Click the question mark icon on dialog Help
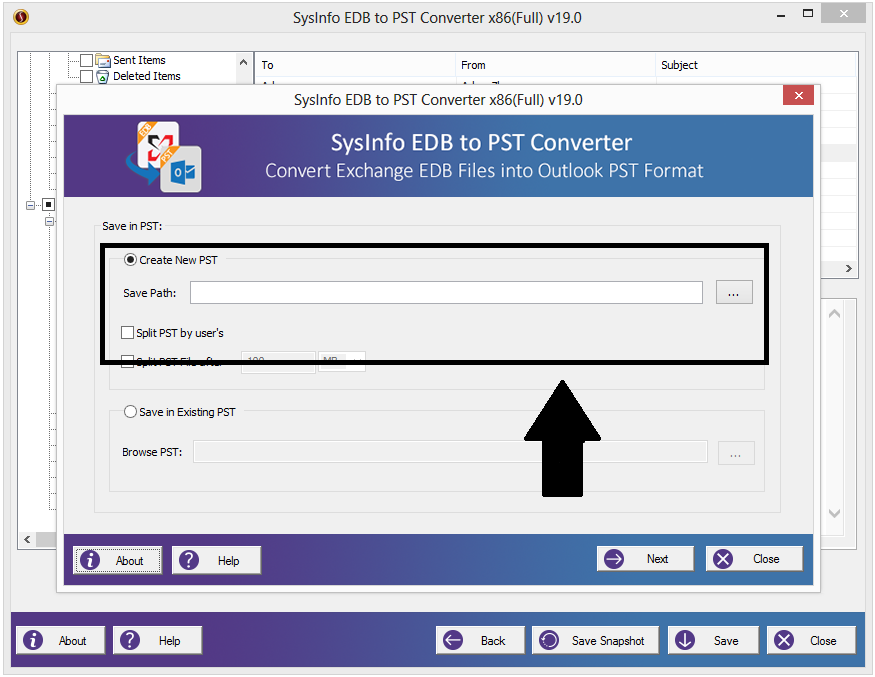The height and width of the screenshot is (677, 875). 189,560
